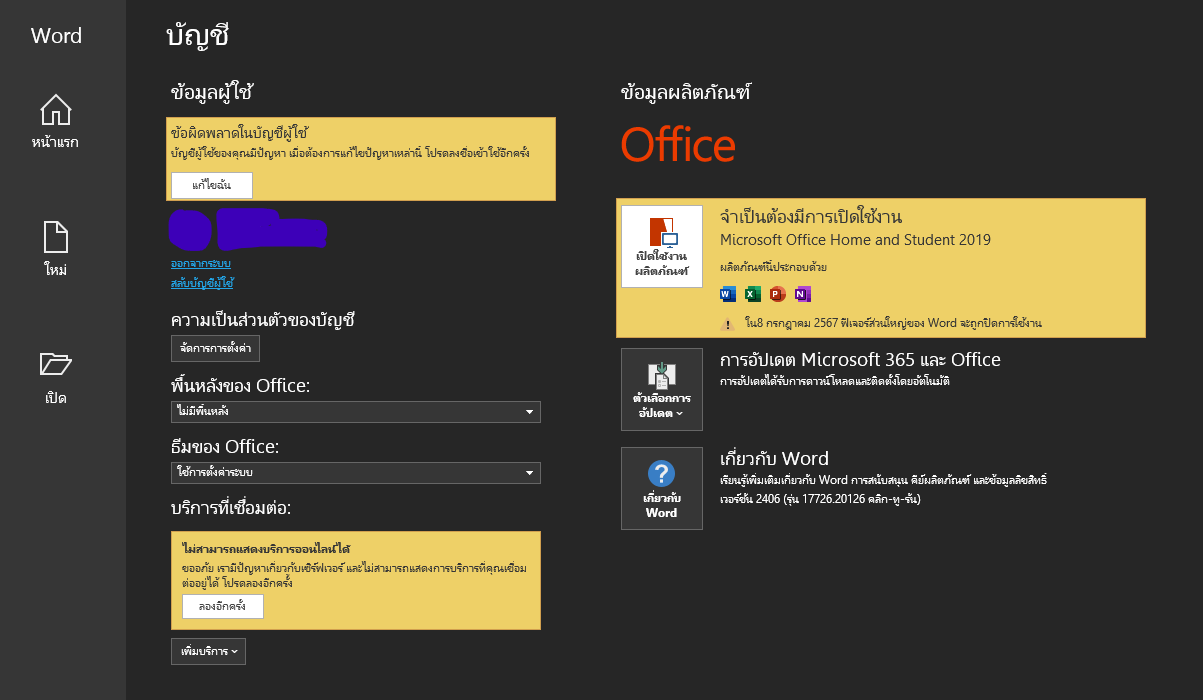Click the บัญชี page heading
1203x700 pixels.
(198, 35)
